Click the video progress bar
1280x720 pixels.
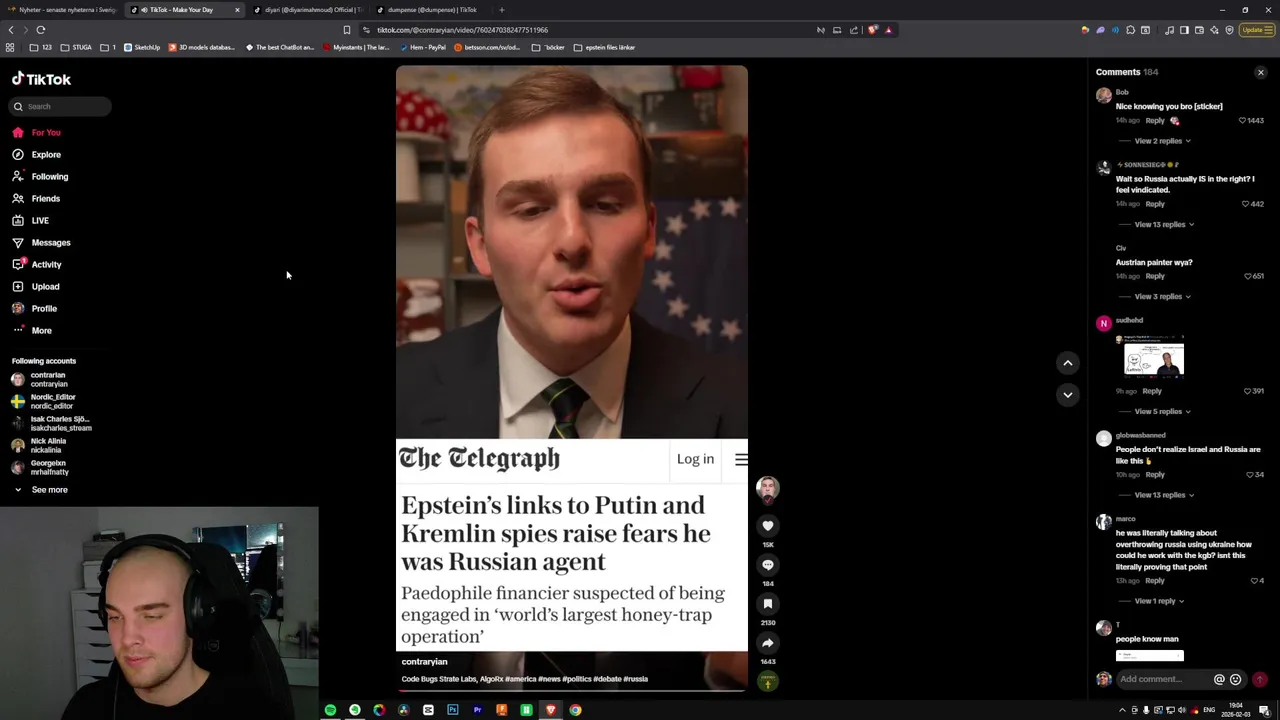pyautogui.click(x=571, y=689)
